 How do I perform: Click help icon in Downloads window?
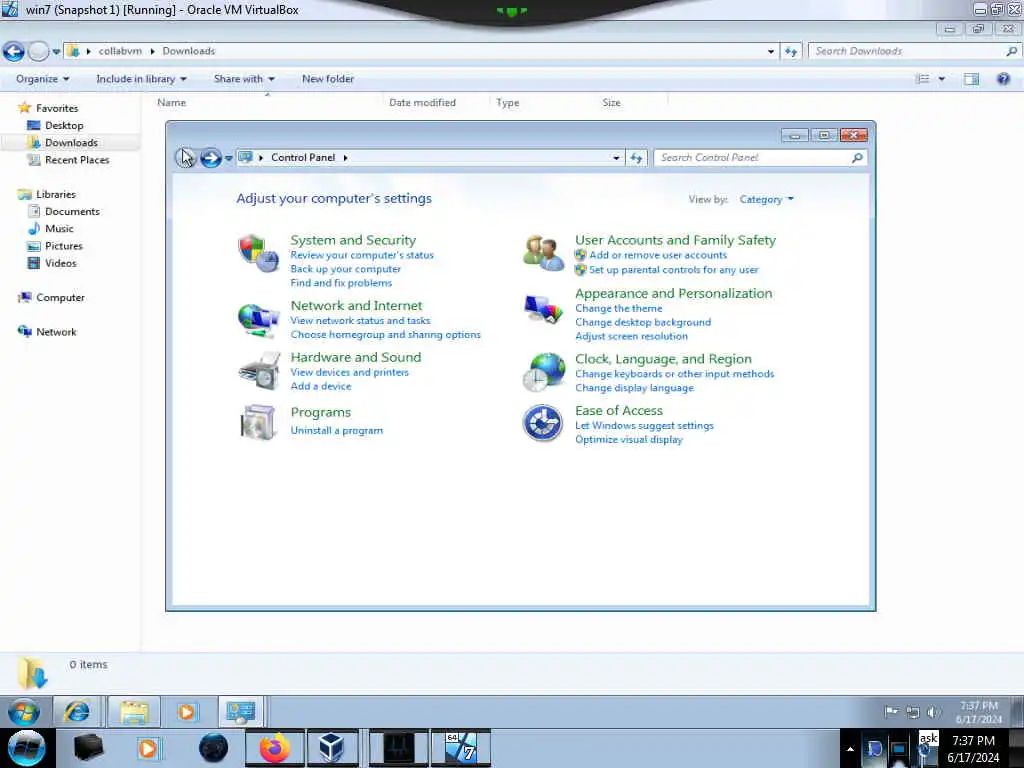coord(1003,79)
